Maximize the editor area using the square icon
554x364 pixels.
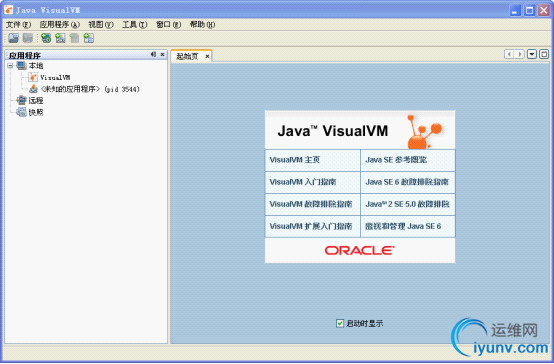pos(544,54)
